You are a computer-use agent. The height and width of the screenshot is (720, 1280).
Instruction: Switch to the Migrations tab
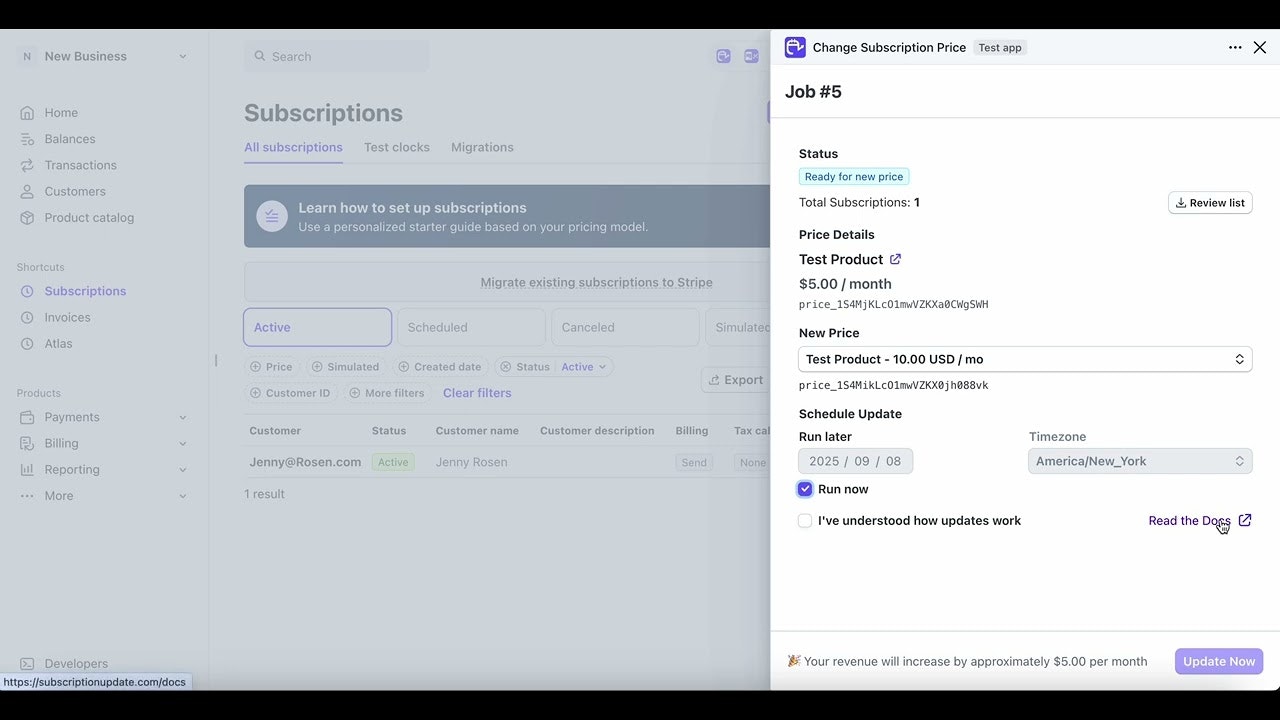point(482,147)
